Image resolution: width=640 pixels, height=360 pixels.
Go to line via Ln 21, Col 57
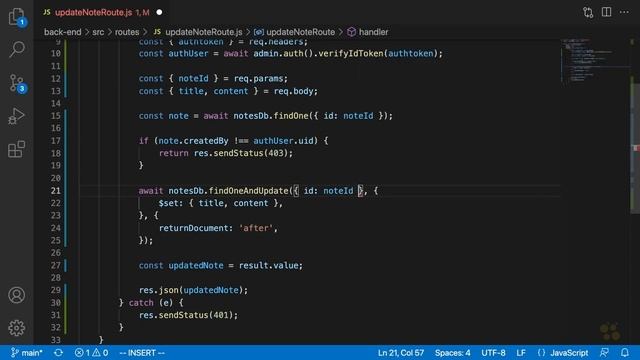[x=401, y=353]
